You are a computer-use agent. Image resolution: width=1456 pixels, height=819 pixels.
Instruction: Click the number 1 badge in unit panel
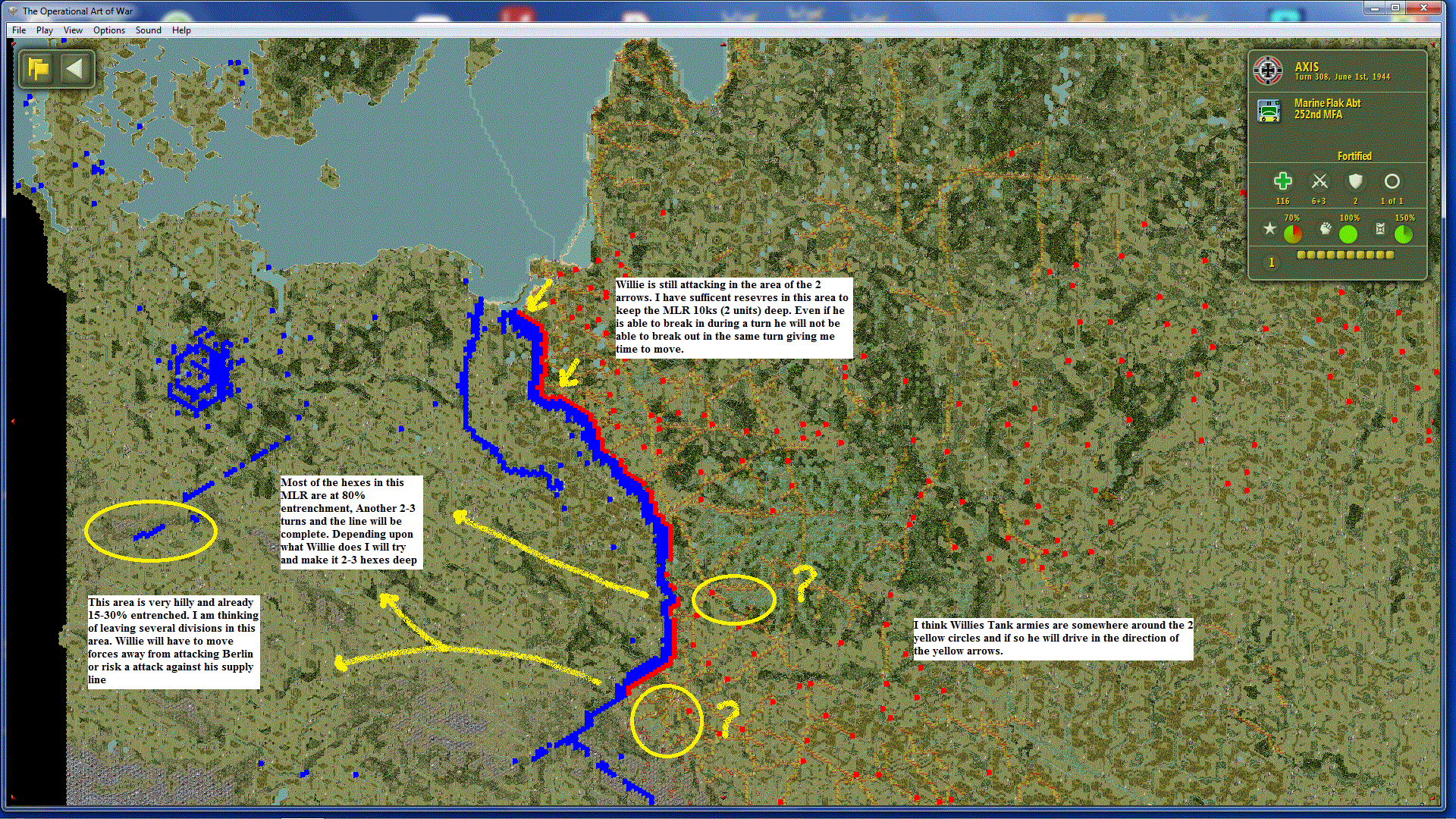[x=1272, y=262]
